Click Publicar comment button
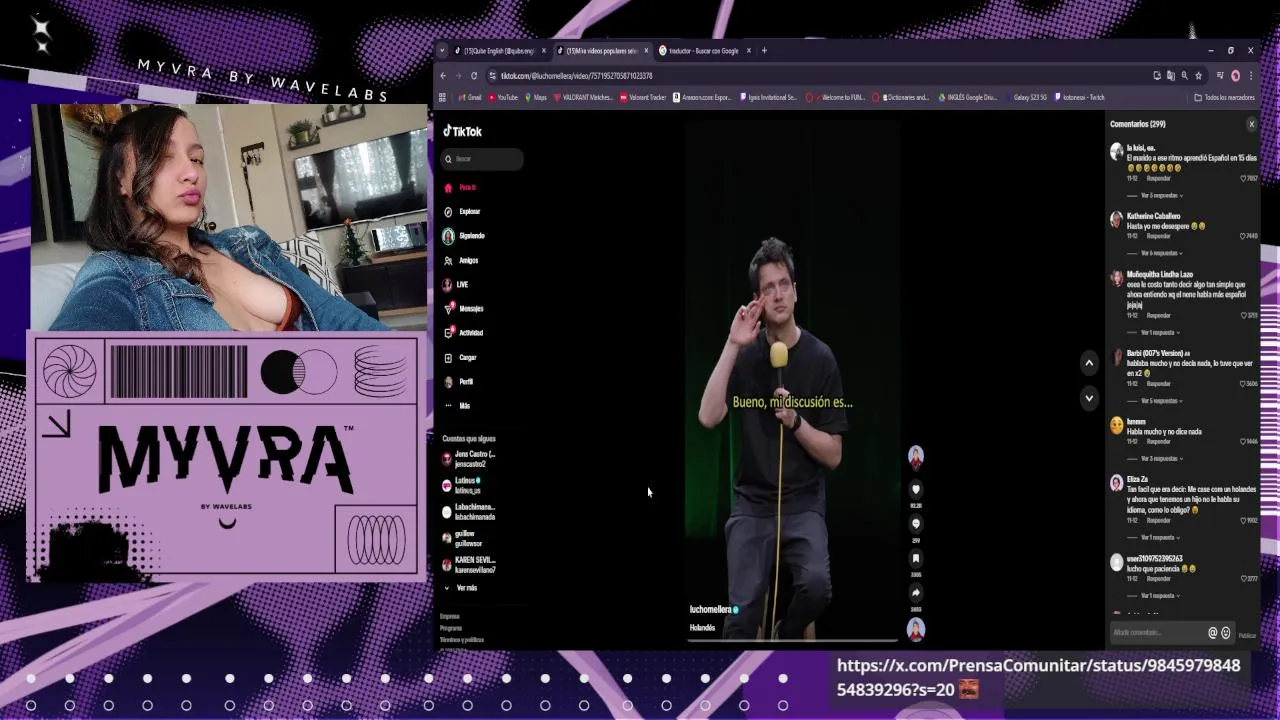Image resolution: width=1280 pixels, height=720 pixels. [1247, 635]
